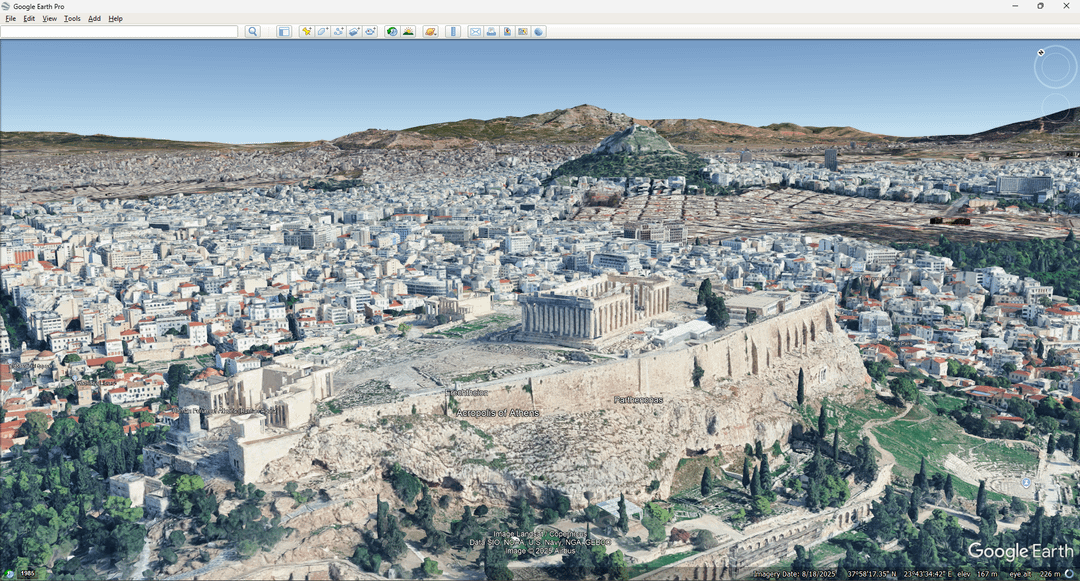Select the Add Path tool
The height and width of the screenshot is (581, 1080).
[x=338, y=32]
